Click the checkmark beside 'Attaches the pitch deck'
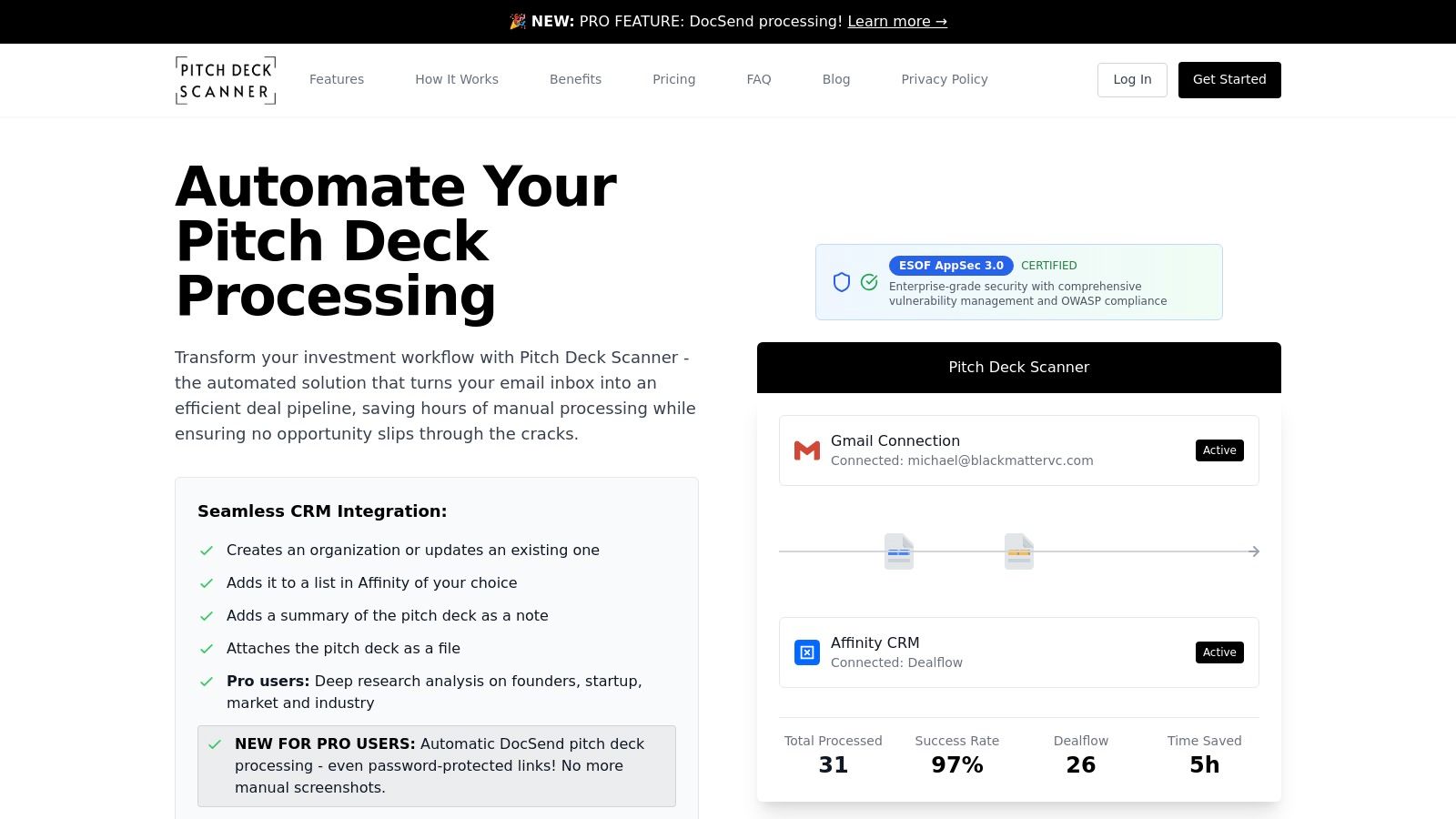Screen dimensions: 1456x819 tap(207, 649)
